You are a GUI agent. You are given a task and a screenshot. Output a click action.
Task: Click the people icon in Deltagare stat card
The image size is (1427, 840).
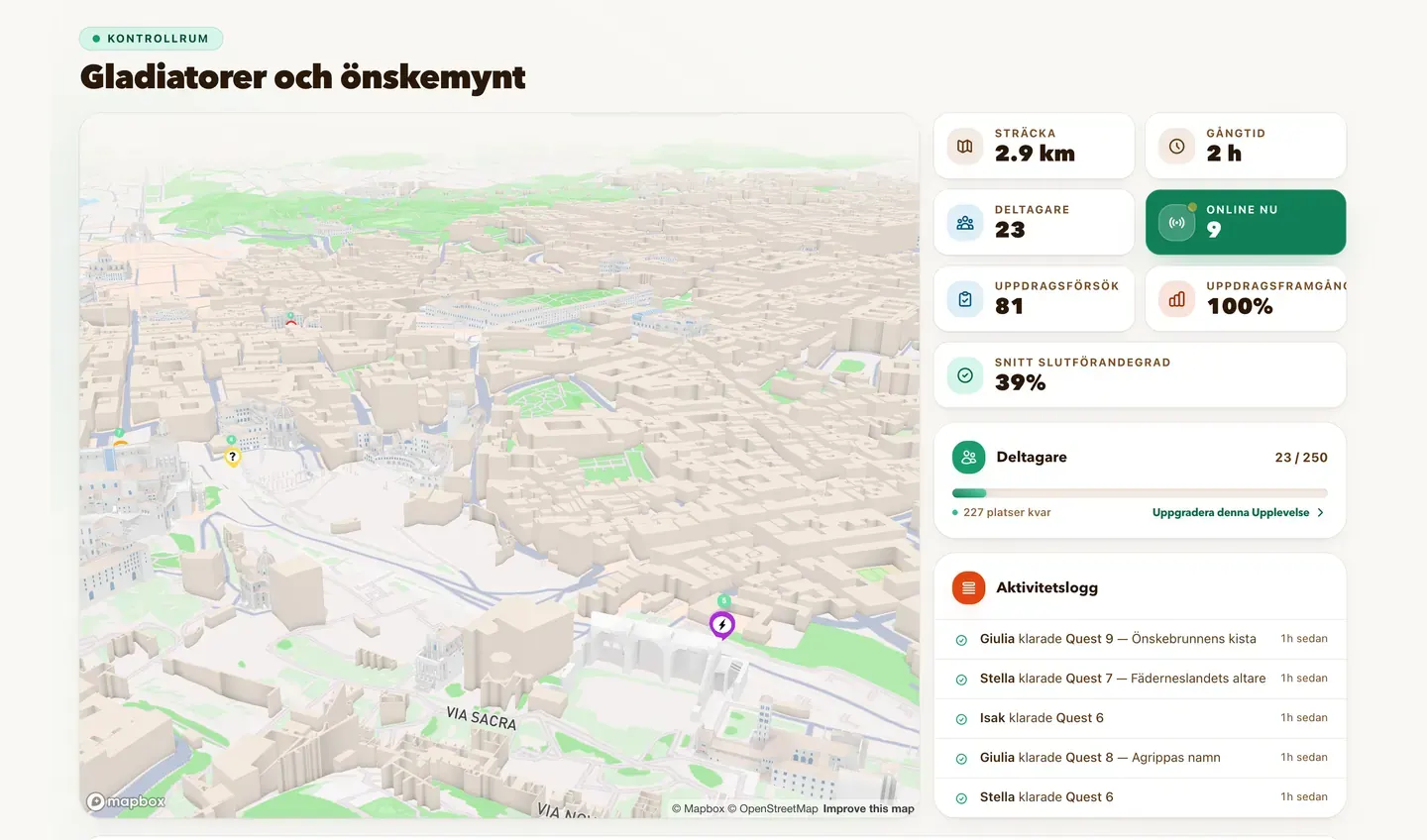click(x=965, y=223)
